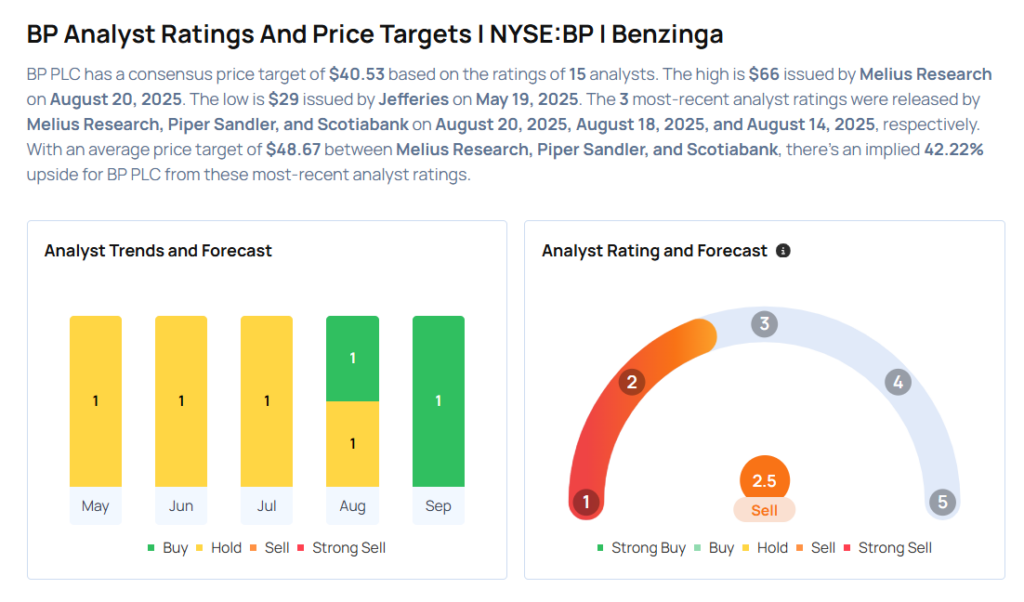Click the green Buy segment of August bar
The image size is (1024, 602).
point(353,358)
